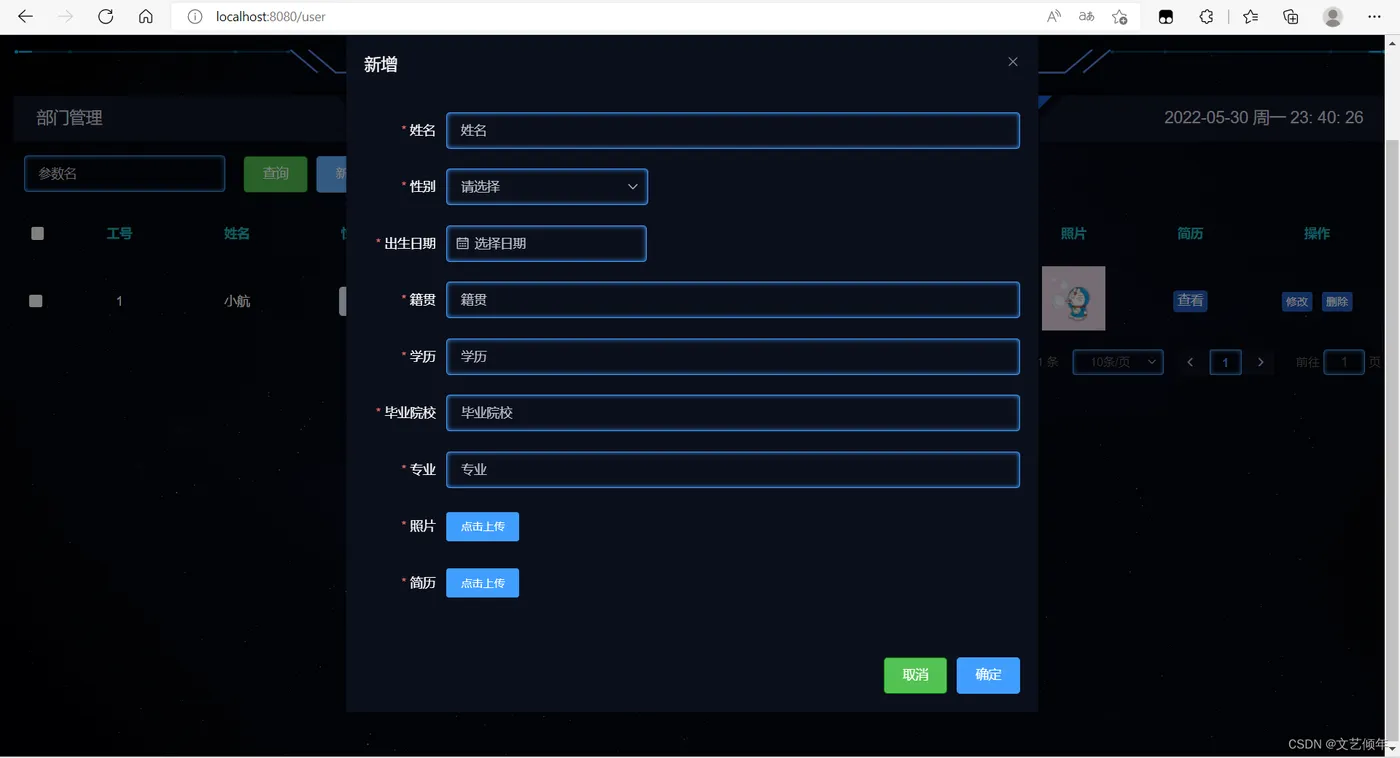This screenshot has width=1400, height=758.
Task: Focus the 姓名 input field
Action: (733, 130)
